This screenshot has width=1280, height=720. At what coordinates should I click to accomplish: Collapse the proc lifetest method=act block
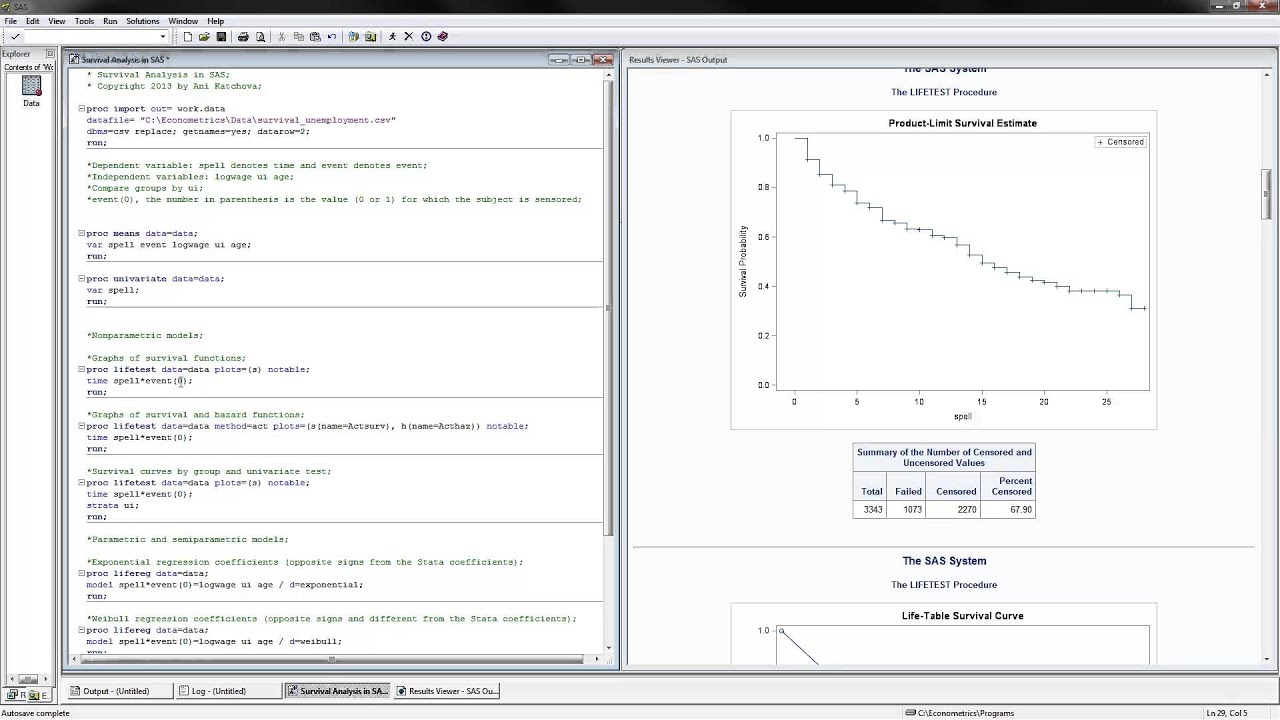click(82, 426)
